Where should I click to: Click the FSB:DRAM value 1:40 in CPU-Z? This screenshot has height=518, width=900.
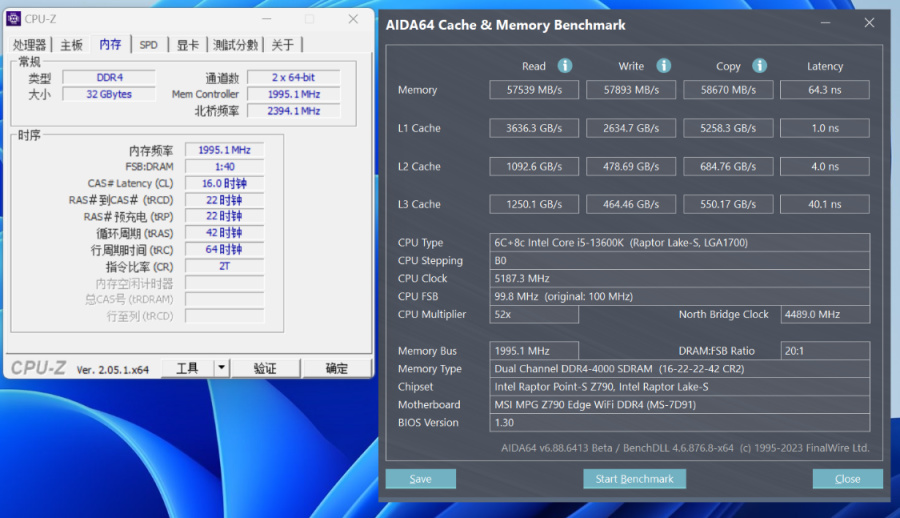(224, 167)
